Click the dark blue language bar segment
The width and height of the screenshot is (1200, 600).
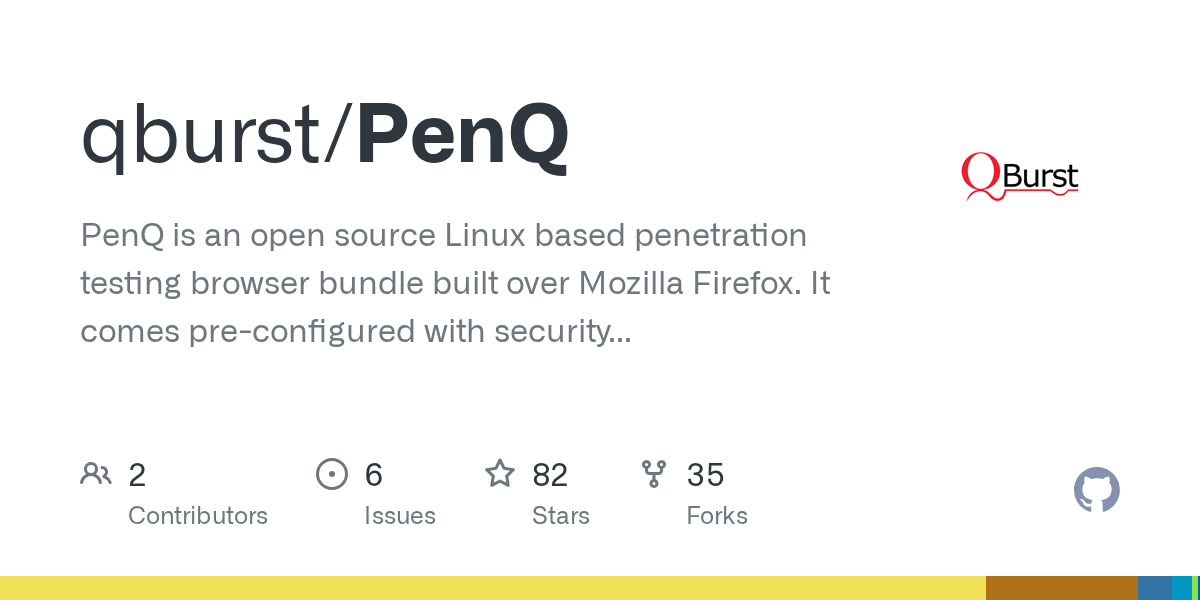1154,588
